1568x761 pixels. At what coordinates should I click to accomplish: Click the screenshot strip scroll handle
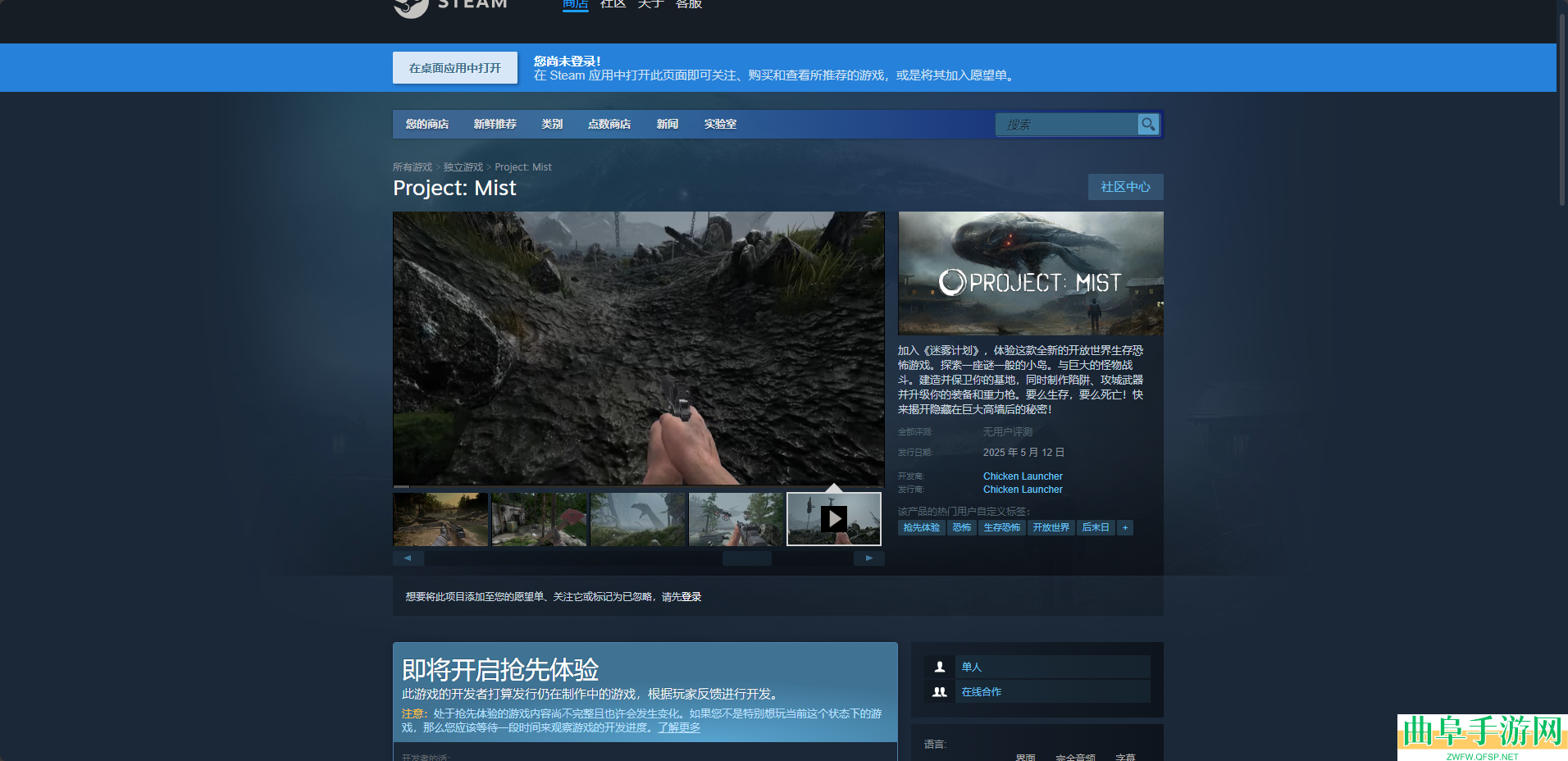pos(746,558)
